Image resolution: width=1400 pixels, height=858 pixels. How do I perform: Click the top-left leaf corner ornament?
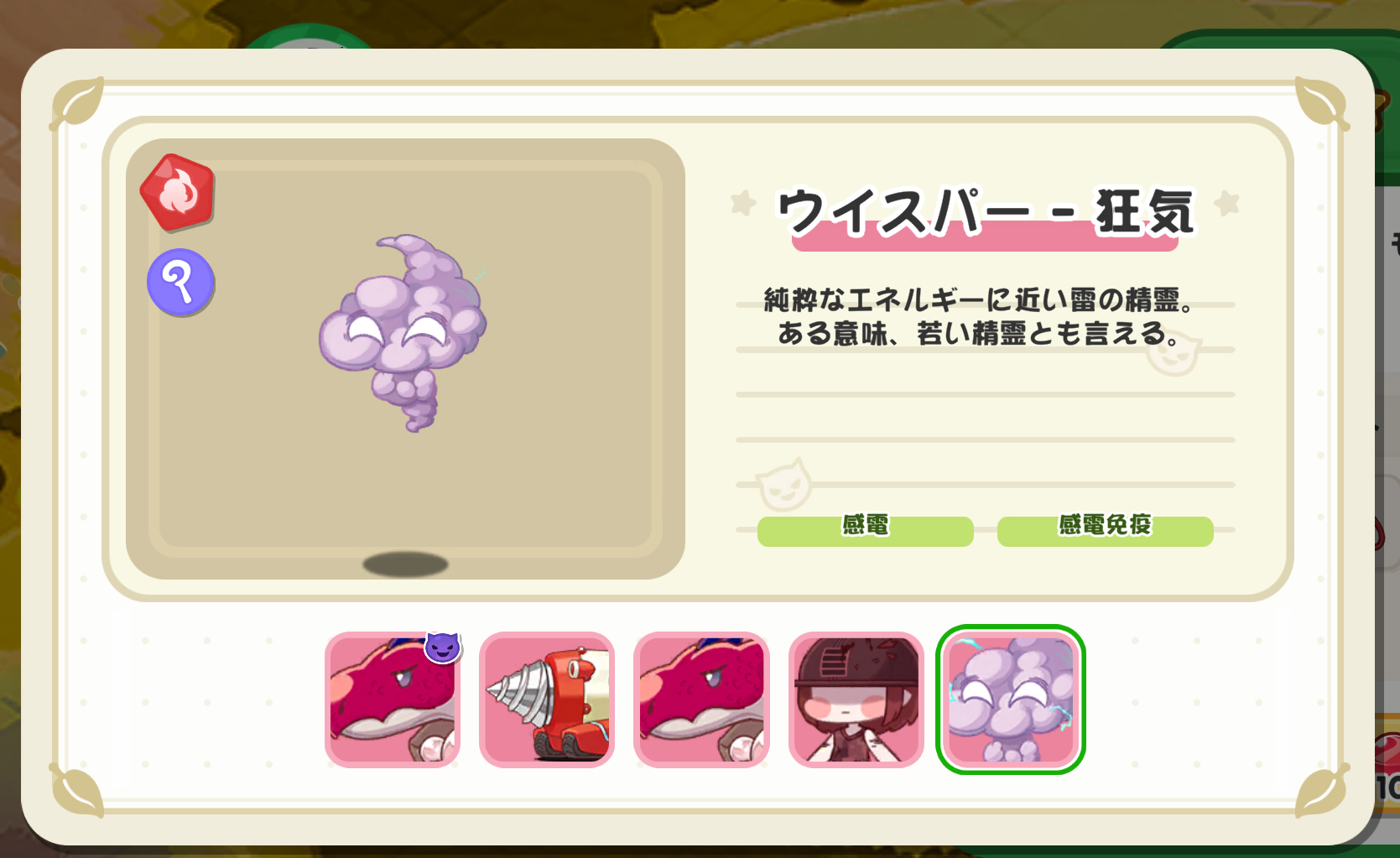[78, 104]
